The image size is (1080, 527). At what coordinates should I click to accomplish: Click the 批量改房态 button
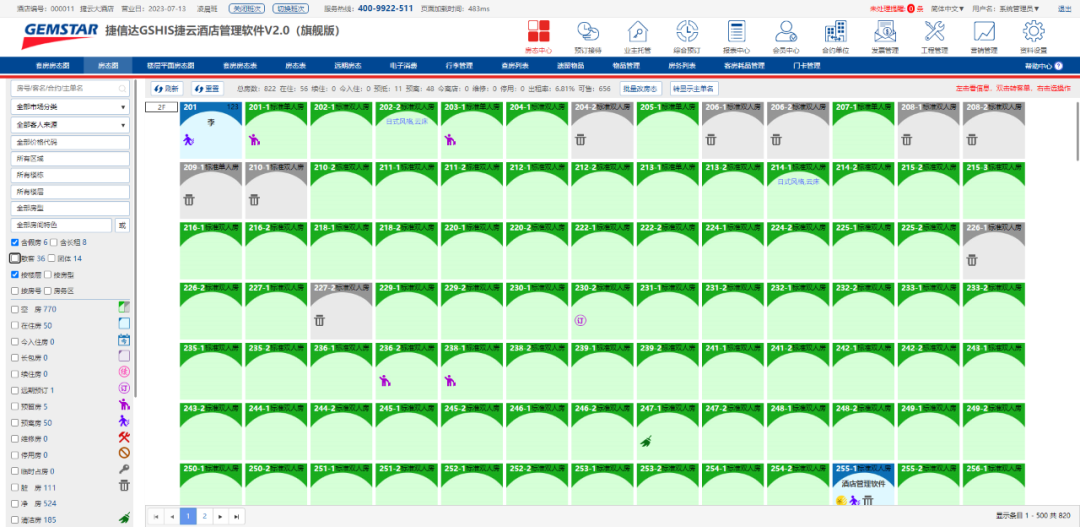click(640, 88)
